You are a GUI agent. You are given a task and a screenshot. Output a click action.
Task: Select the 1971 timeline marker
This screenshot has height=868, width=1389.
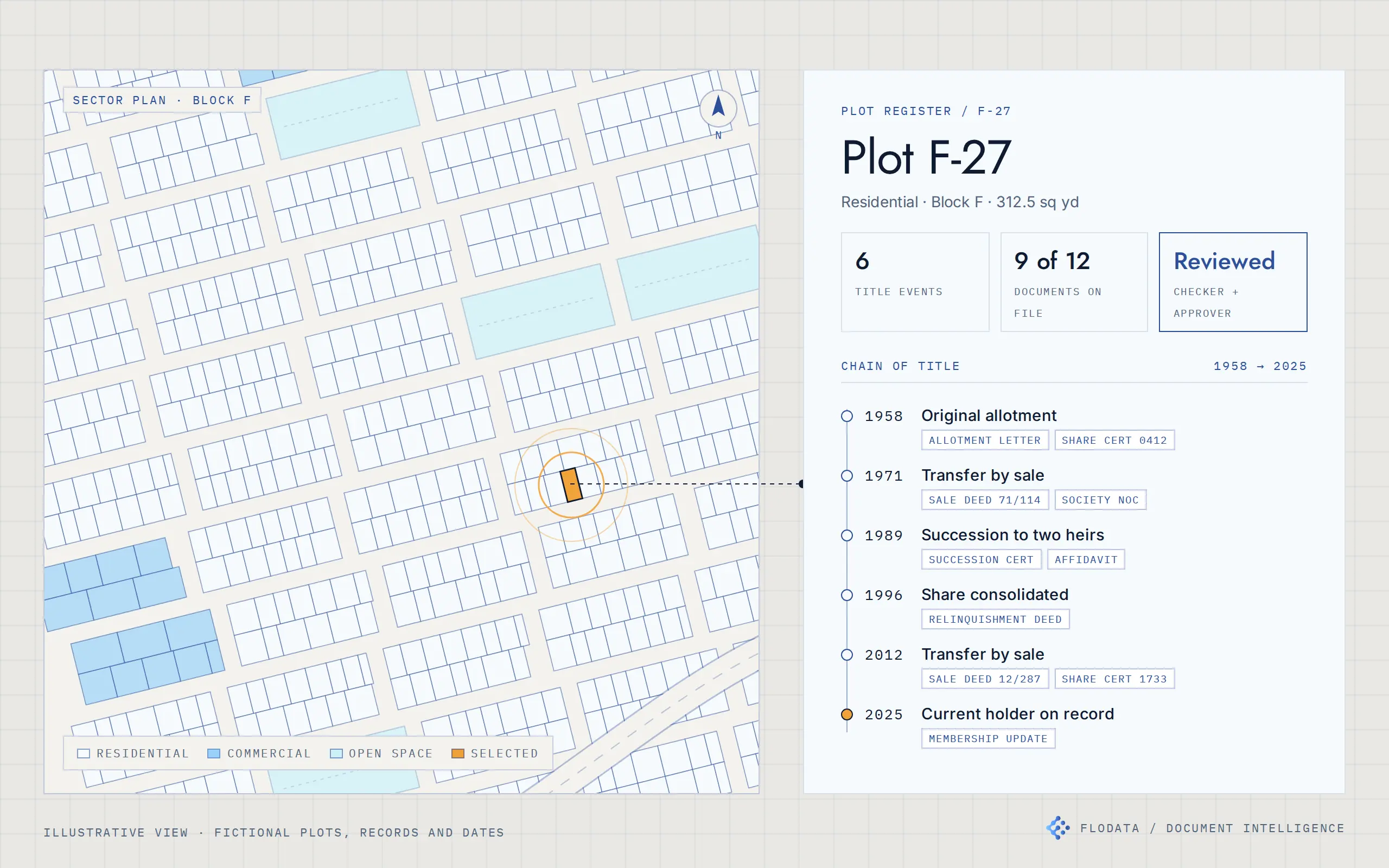click(x=846, y=476)
